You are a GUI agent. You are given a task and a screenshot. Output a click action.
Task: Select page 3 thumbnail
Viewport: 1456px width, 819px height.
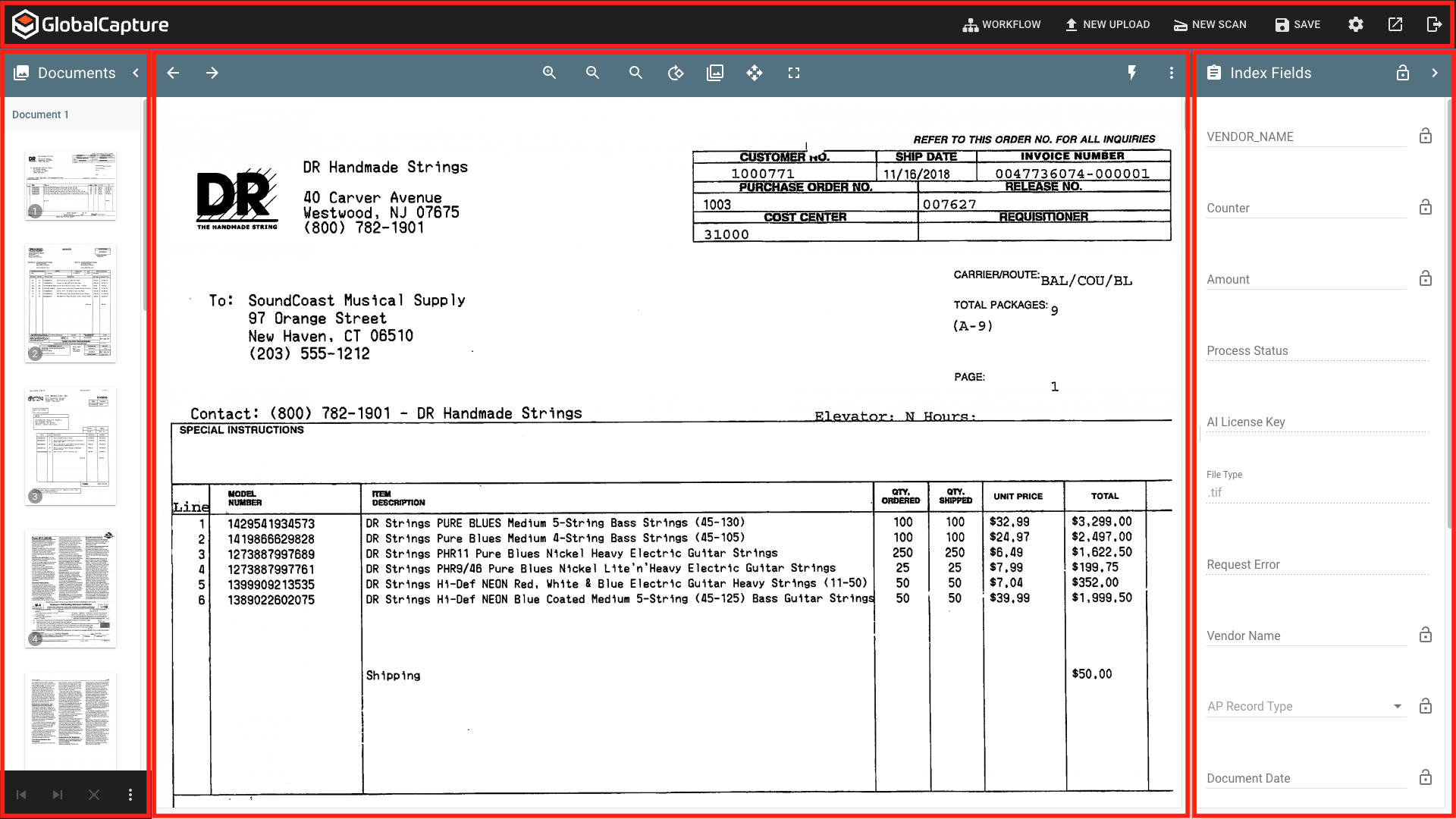[71, 445]
